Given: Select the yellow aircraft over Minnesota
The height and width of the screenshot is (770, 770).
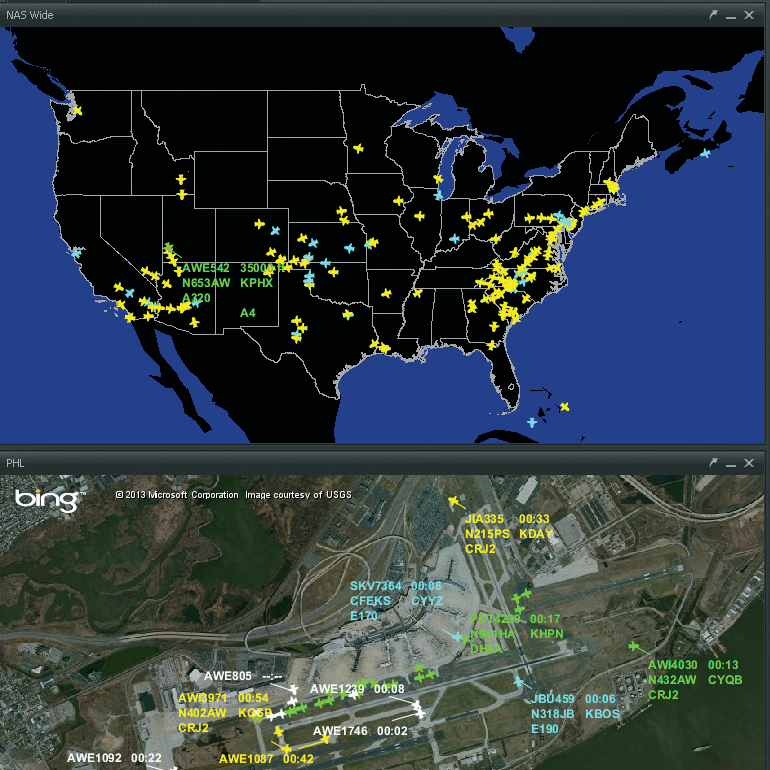Looking at the screenshot, I should click(358, 148).
